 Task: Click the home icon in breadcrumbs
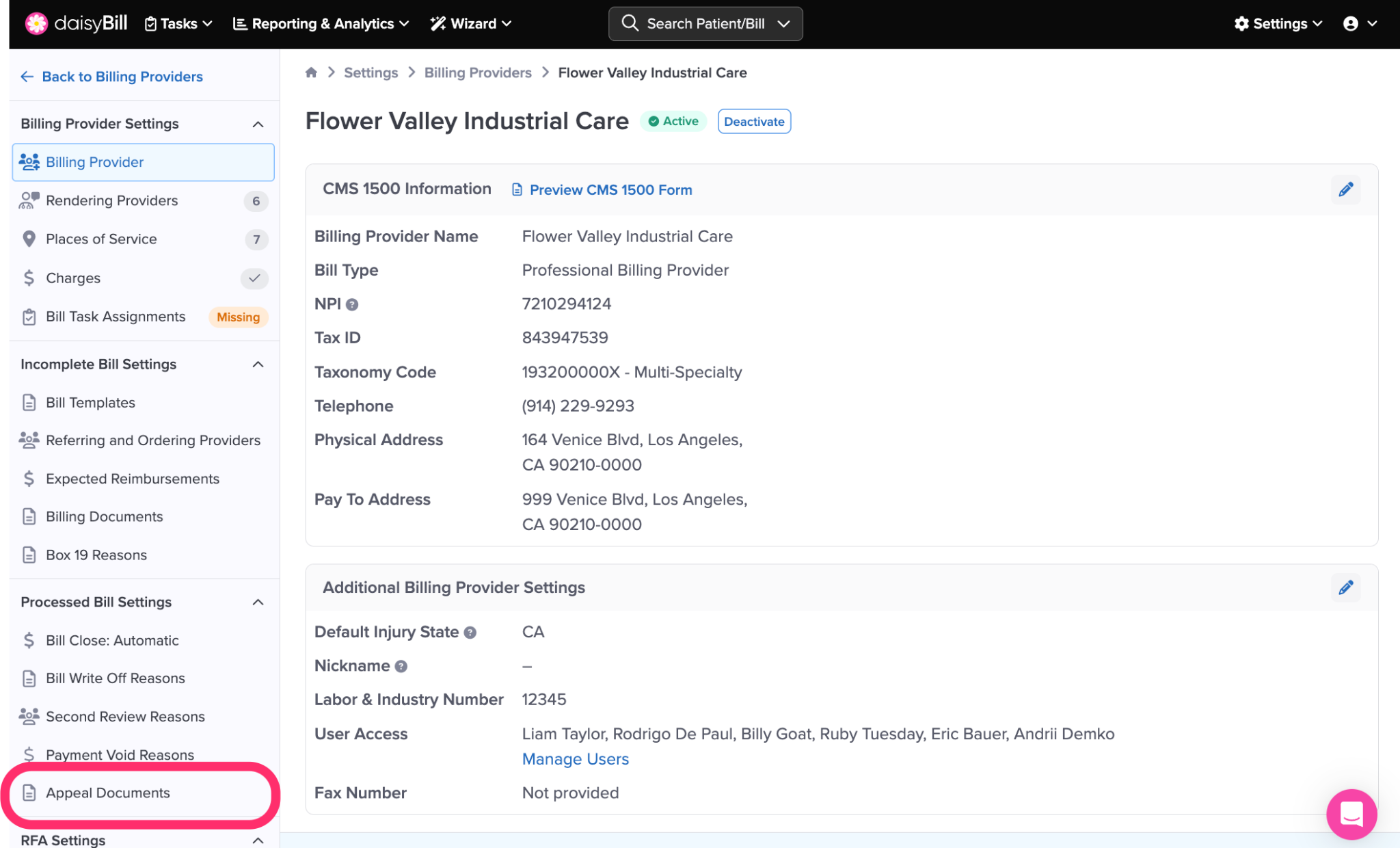(x=311, y=72)
